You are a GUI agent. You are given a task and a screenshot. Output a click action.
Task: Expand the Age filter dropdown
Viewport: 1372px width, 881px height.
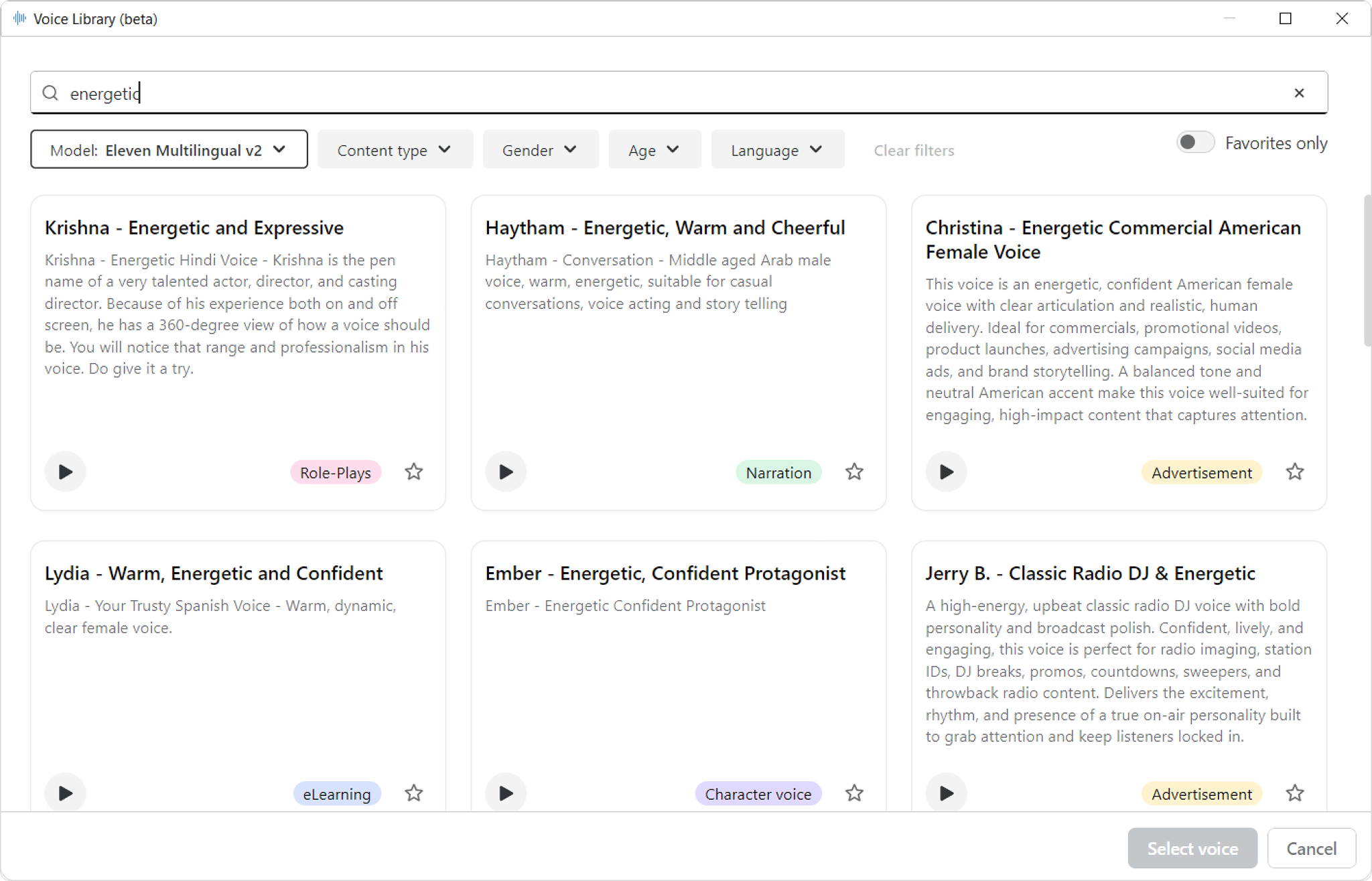coord(655,149)
